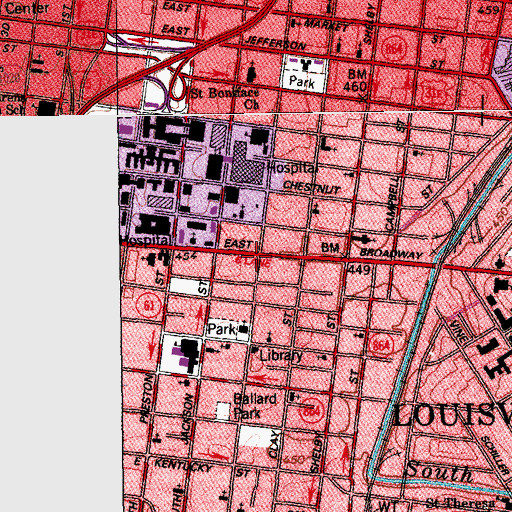Select the St Theresa label
512x512 pixels.
click(x=460, y=504)
